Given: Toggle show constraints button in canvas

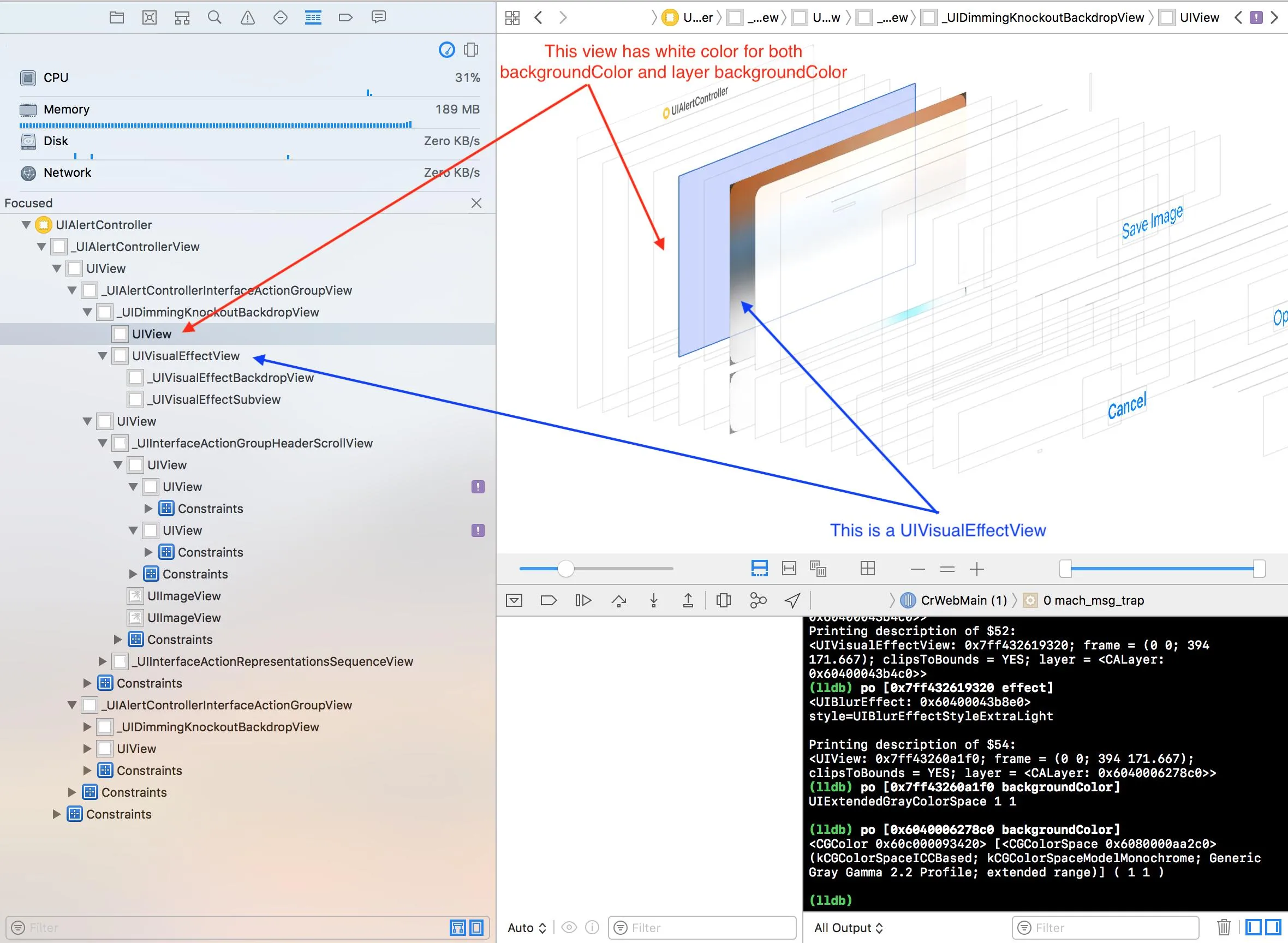Looking at the screenshot, I should point(789,569).
